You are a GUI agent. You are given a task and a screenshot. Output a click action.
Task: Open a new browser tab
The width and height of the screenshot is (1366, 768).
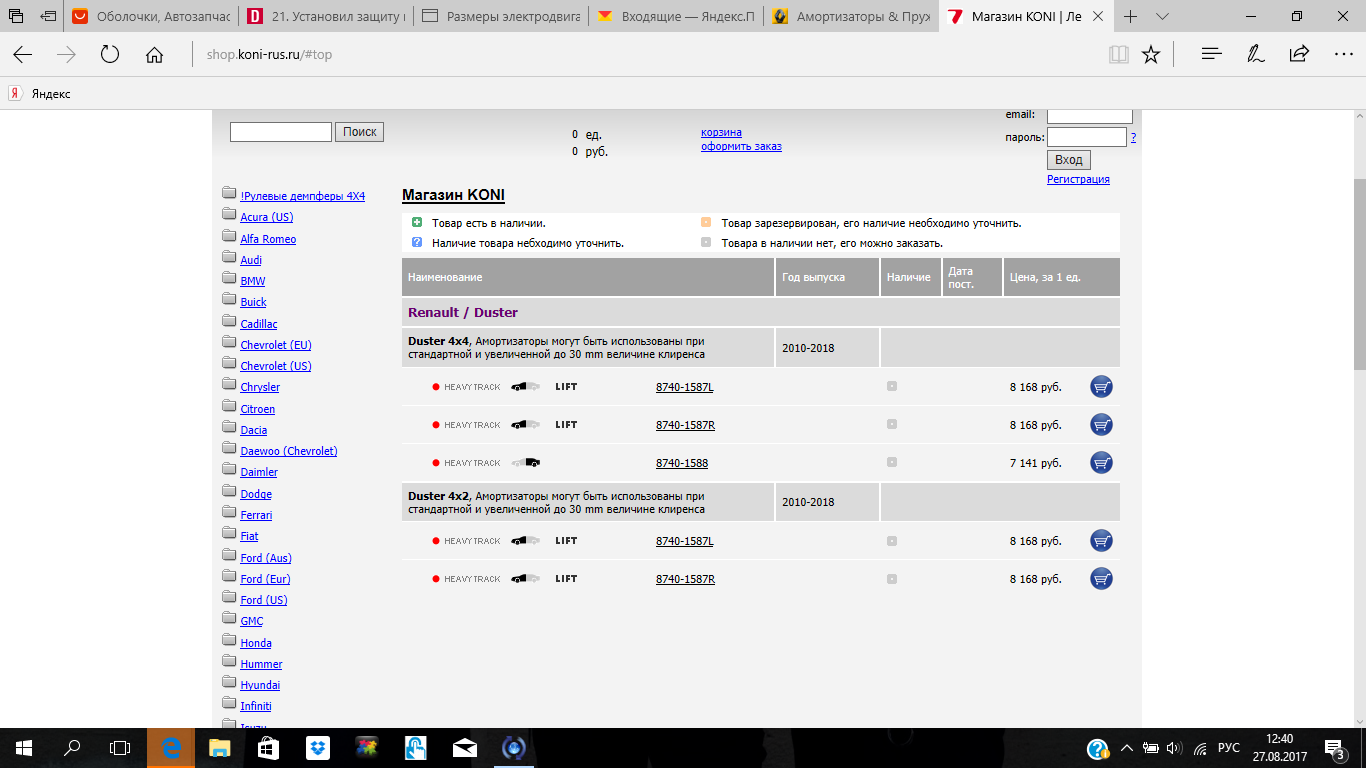(1131, 16)
